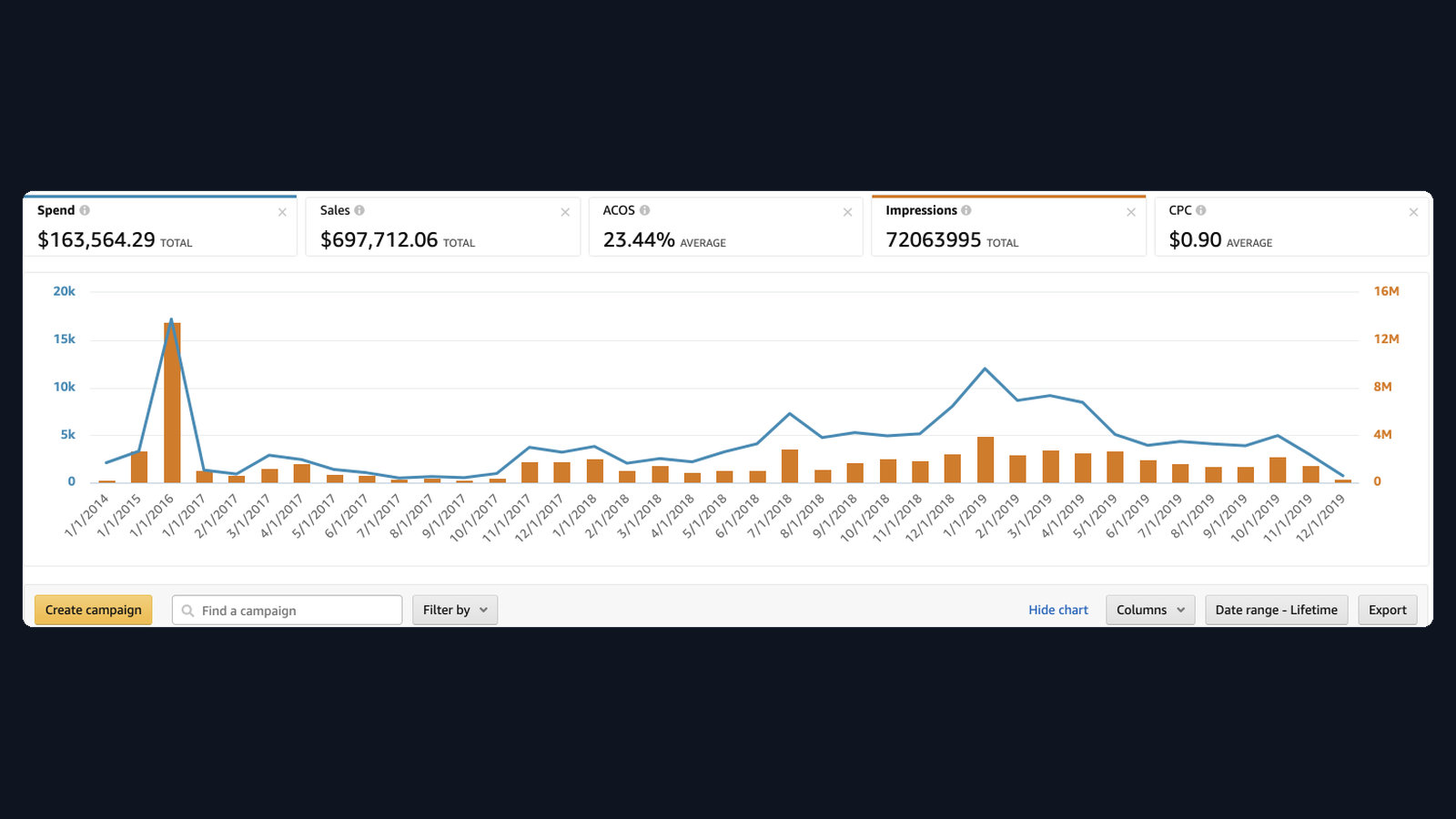
Task: Click the info icon beside ACOS
Action: point(644,210)
